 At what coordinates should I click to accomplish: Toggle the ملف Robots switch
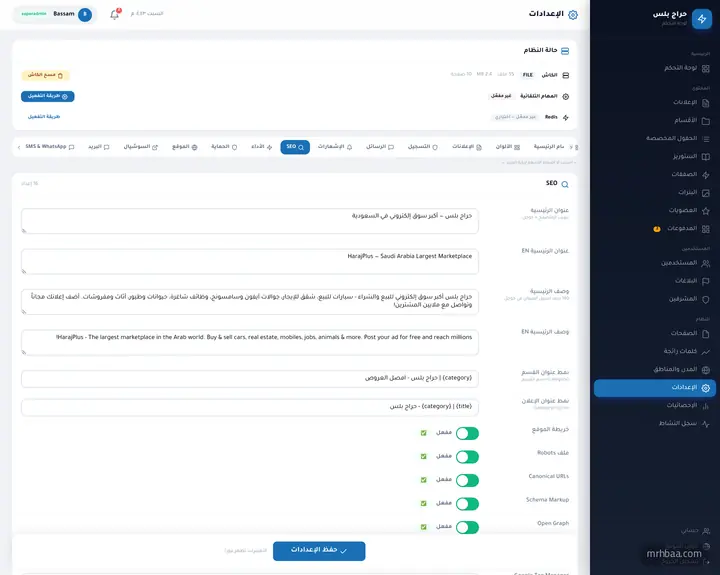coord(467,457)
